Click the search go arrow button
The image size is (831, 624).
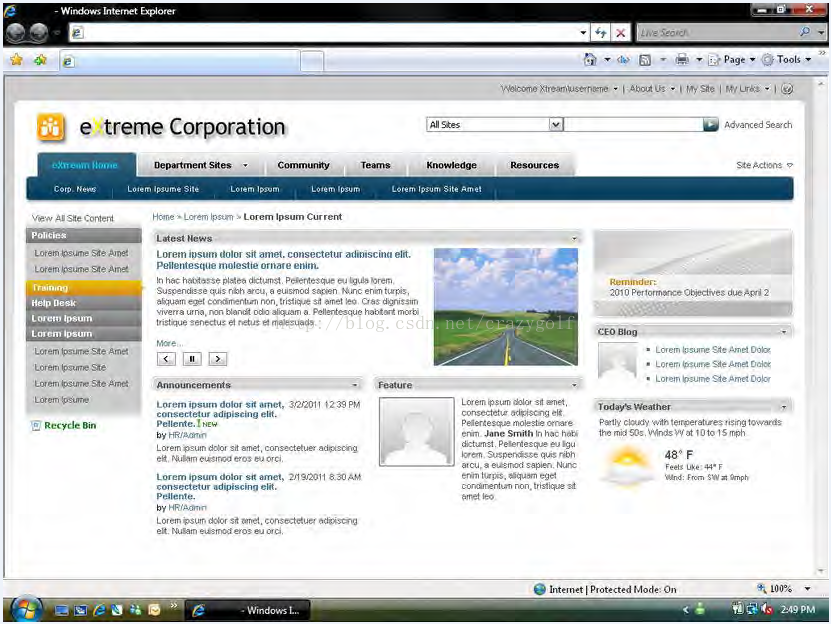711,125
